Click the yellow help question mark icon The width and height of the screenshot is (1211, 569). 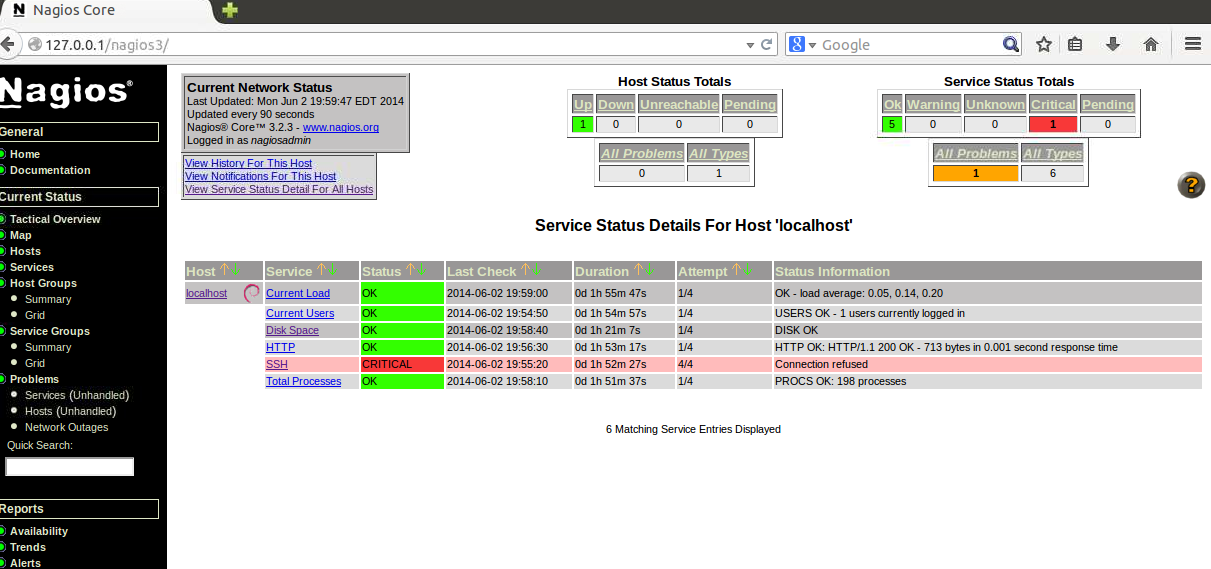[1190, 185]
